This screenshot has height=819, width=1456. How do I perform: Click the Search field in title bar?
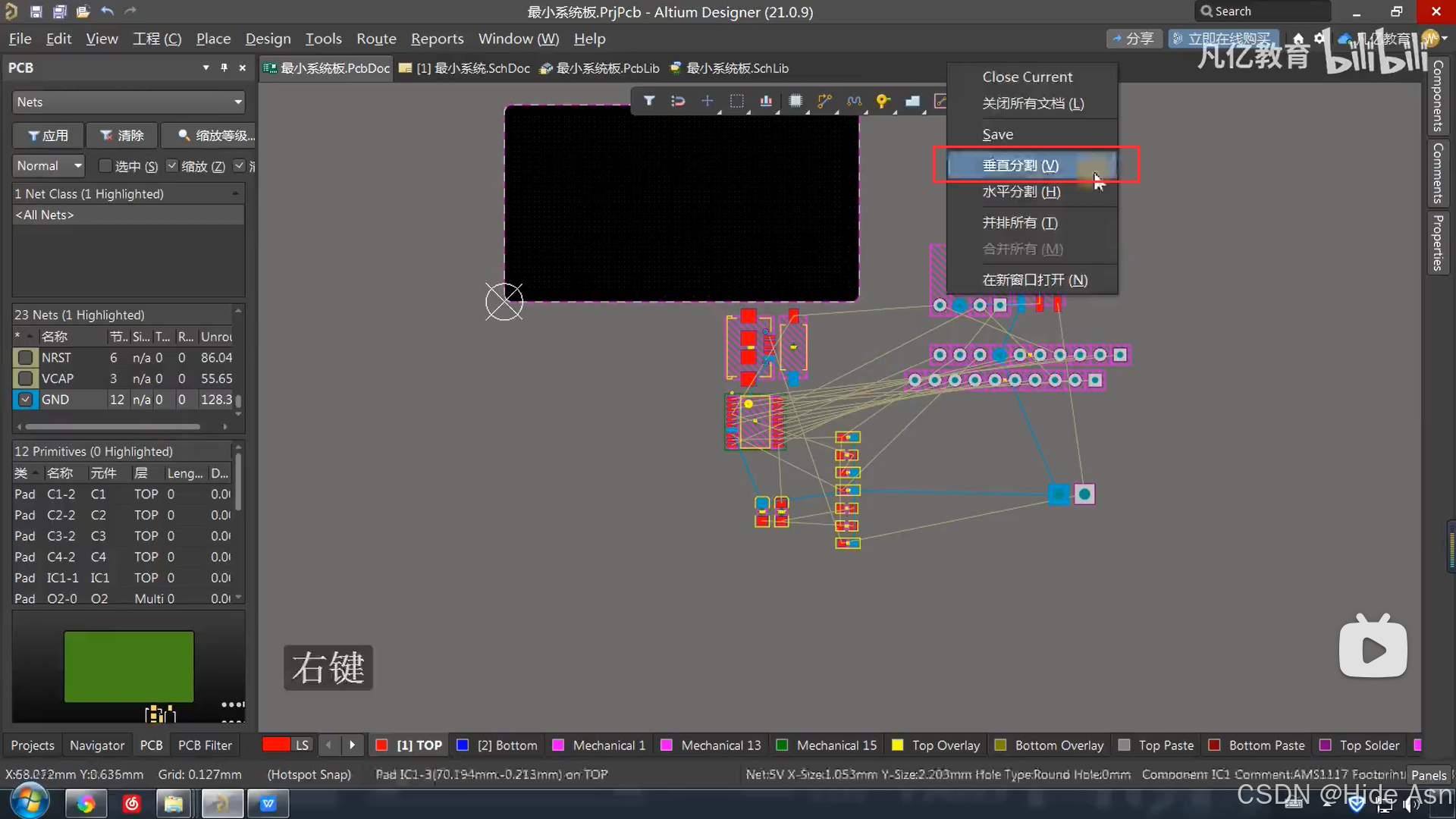1262,11
